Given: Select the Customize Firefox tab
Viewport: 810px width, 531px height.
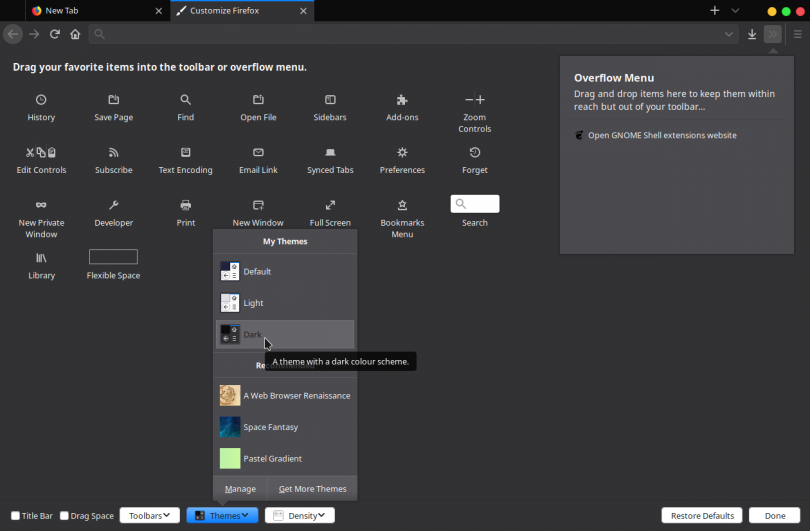Looking at the screenshot, I should pos(242,10).
